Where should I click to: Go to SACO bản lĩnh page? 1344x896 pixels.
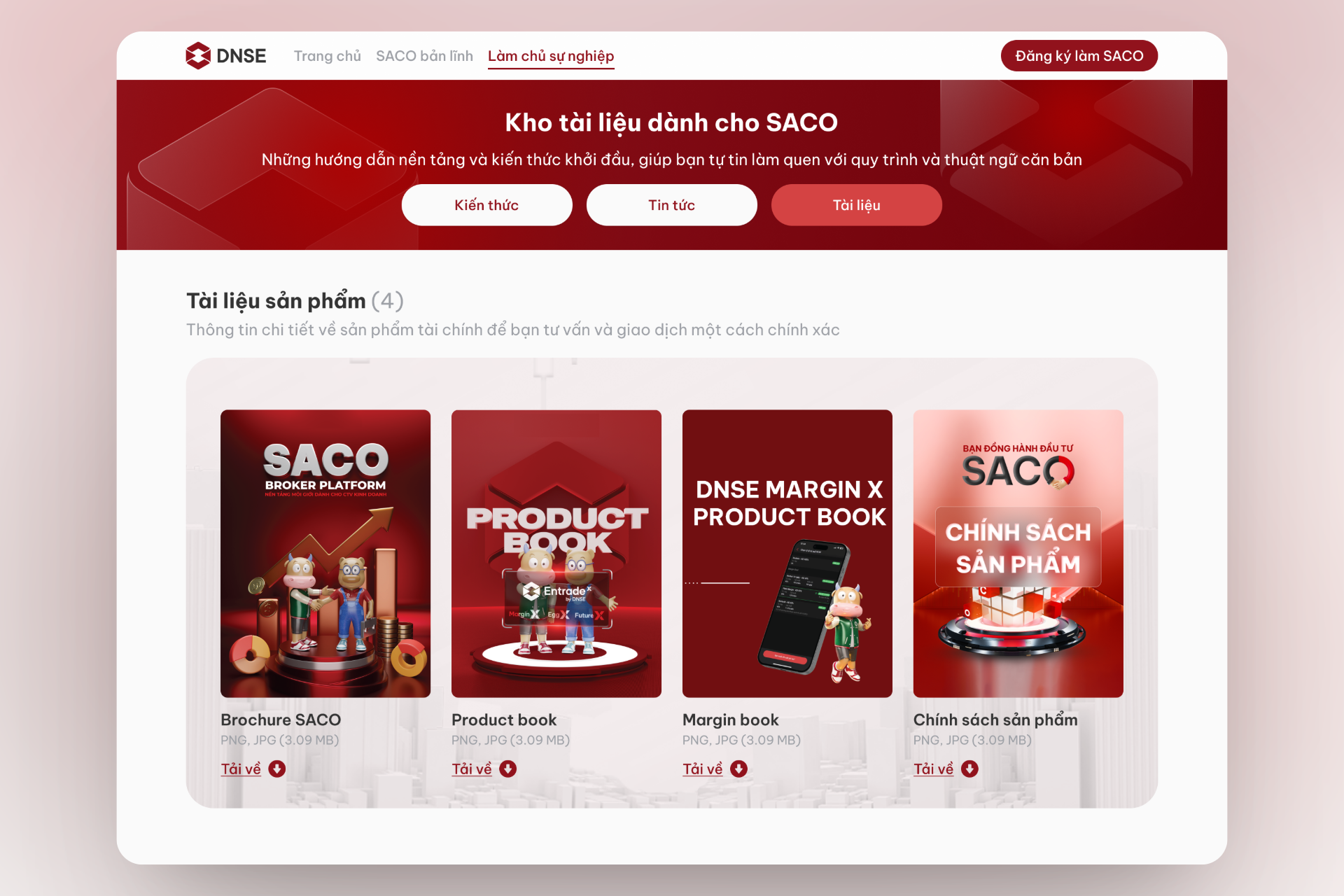pos(424,56)
